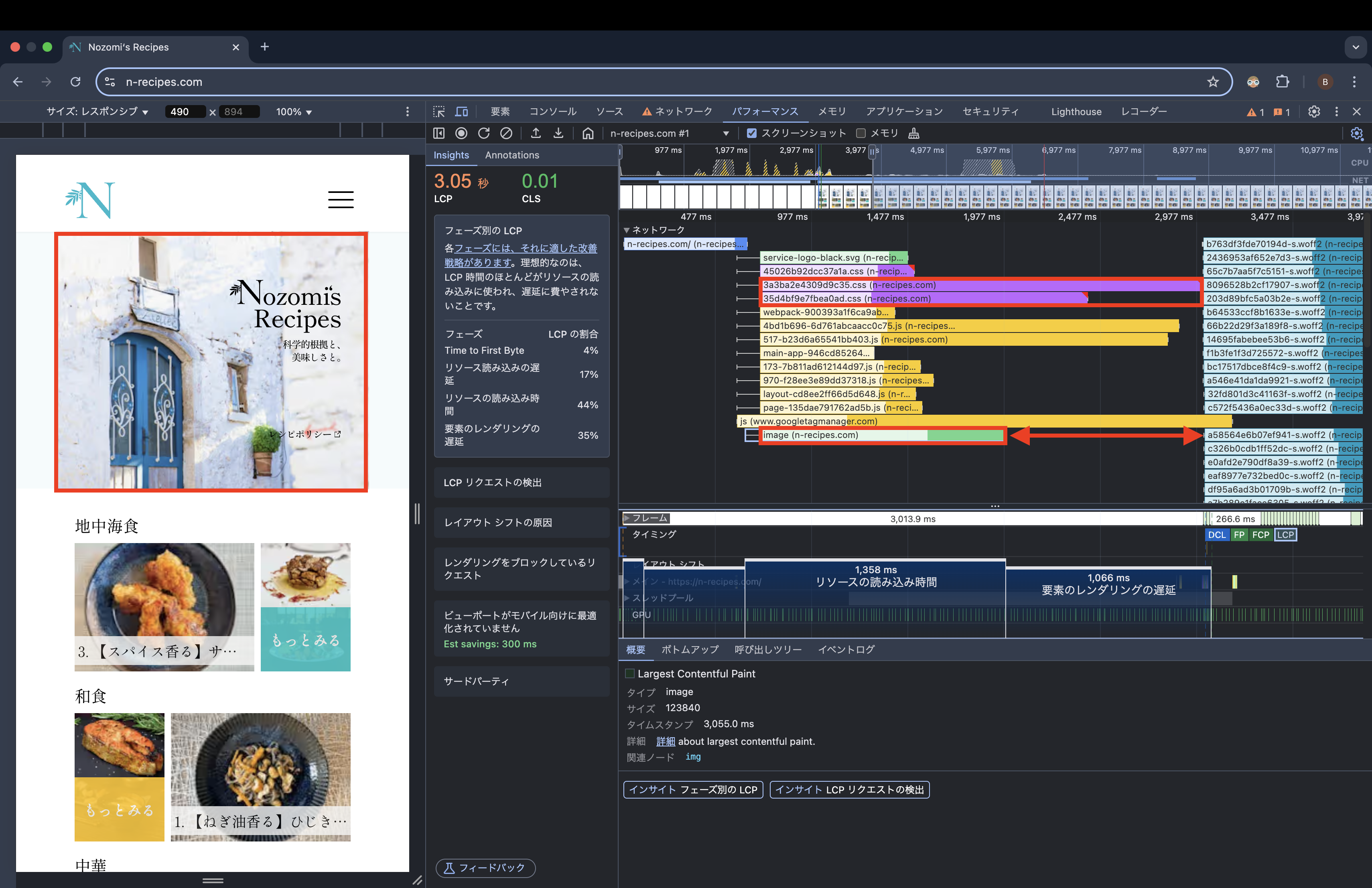Screen dimensions: 1372x888
Task: Follow the 詳細 link about LCP
Action: click(x=665, y=741)
